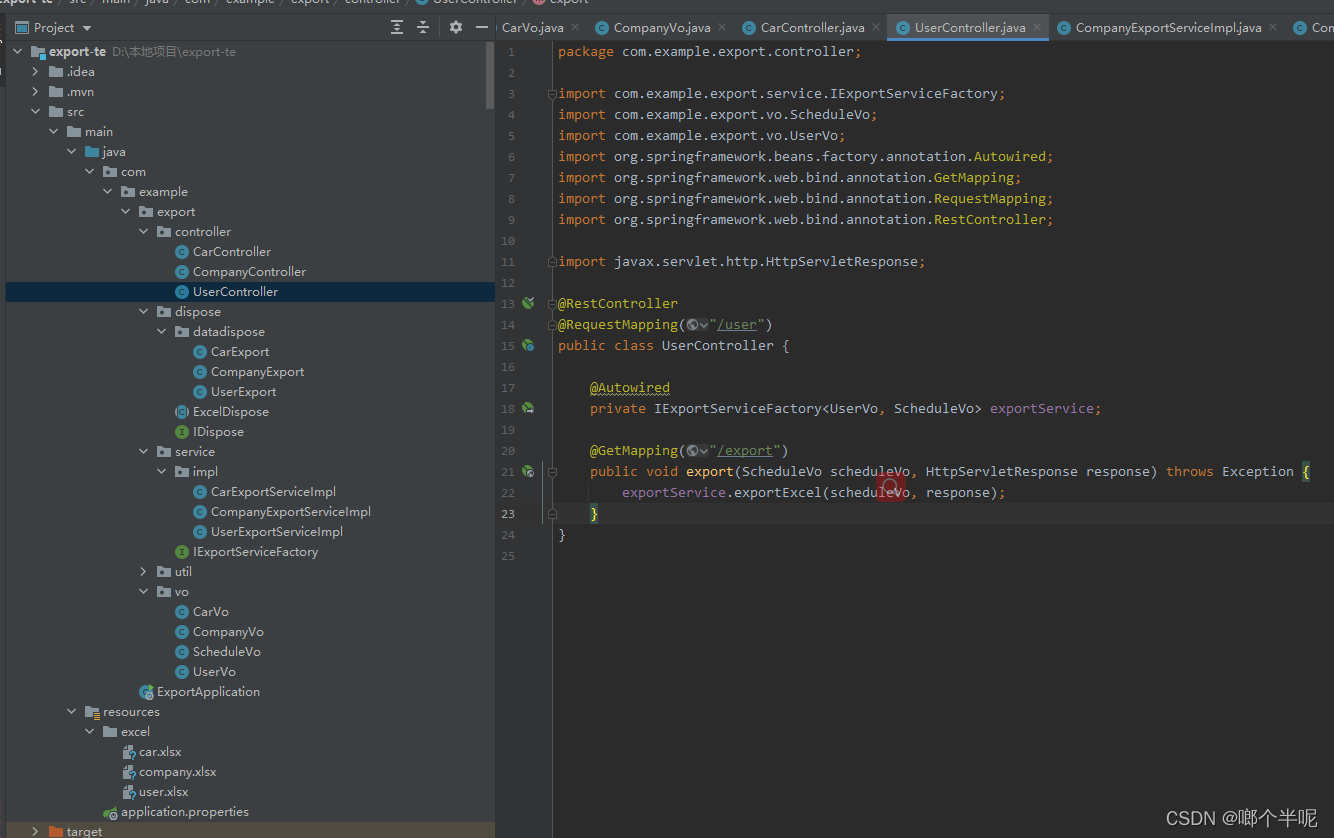The width and height of the screenshot is (1334, 838).
Task: Click the ExportApplication Spring Boot icon
Action: [146, 692]
